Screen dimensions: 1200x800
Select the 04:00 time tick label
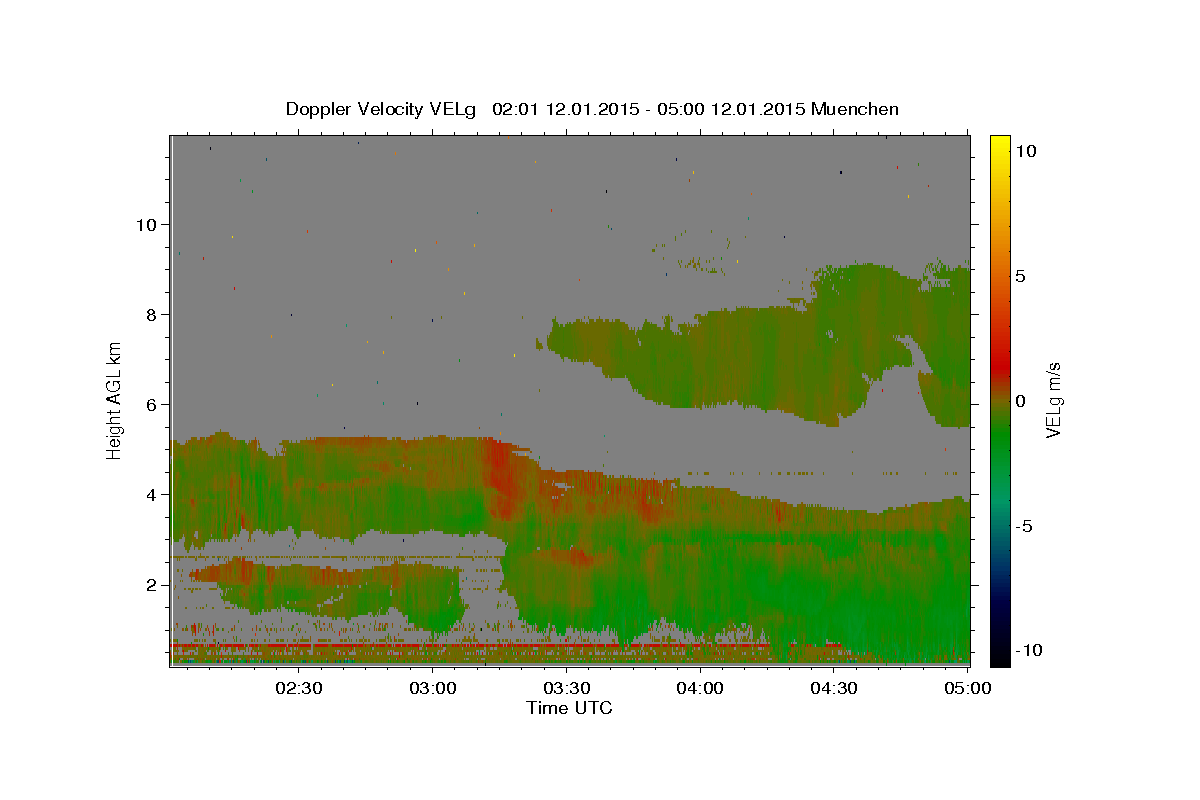click(700, 688)
